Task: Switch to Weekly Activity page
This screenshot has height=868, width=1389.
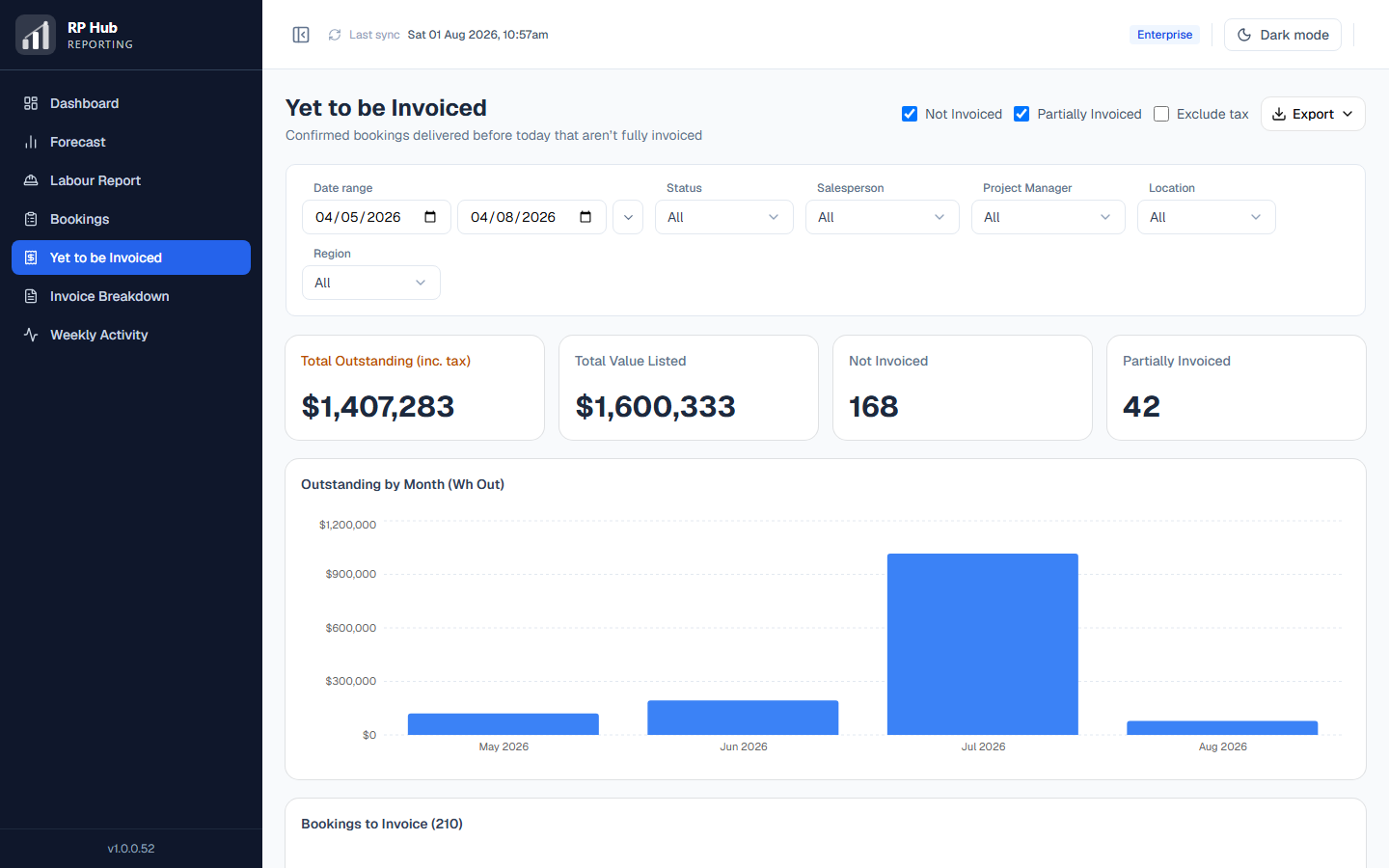Action: click(x=131, y=335)
